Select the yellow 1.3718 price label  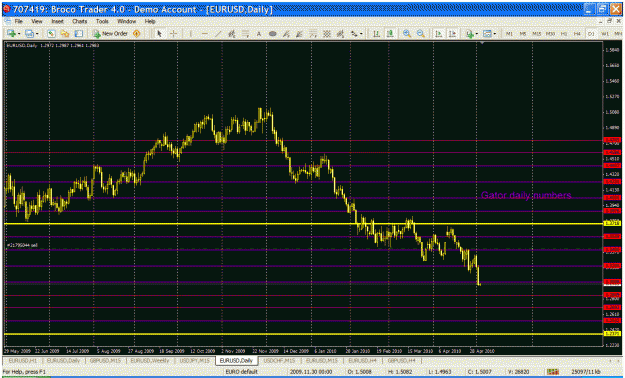(612, 223)
